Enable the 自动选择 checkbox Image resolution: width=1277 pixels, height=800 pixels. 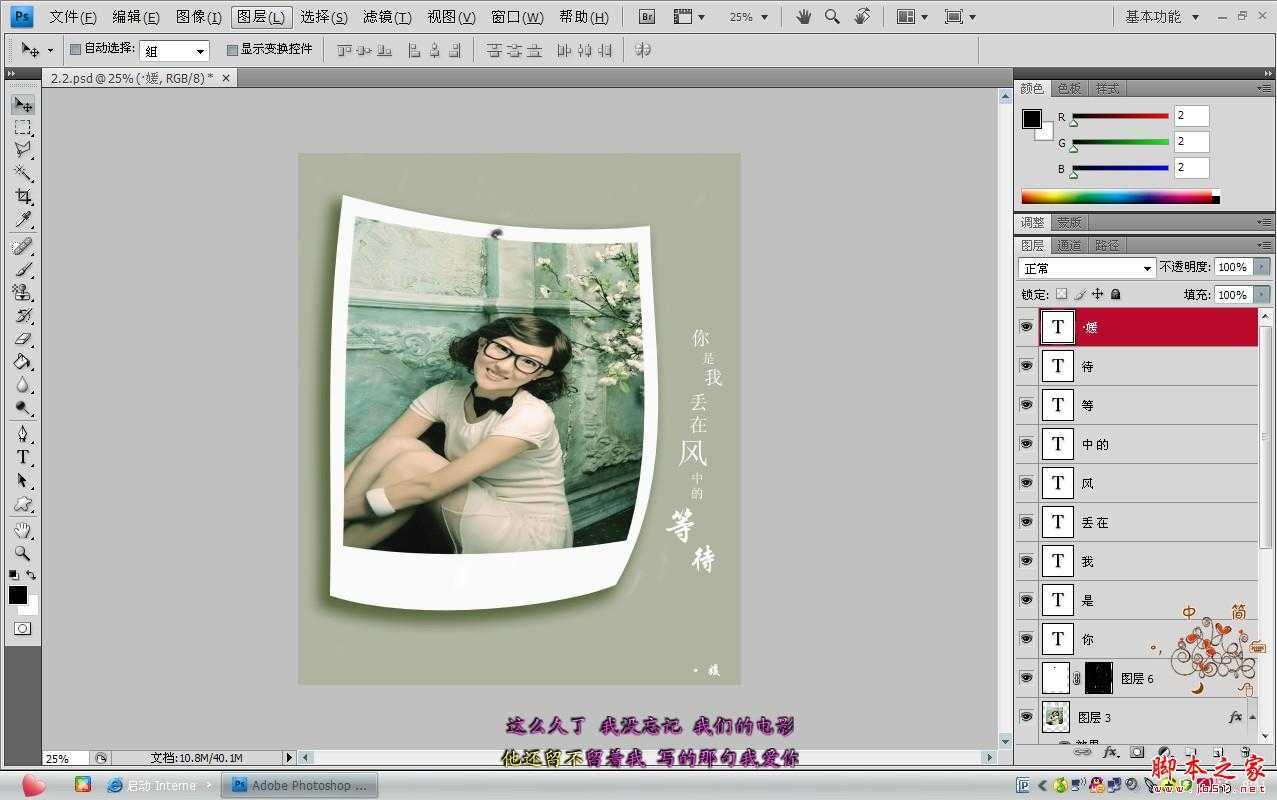pyautogui.click(x=75, y=49)
